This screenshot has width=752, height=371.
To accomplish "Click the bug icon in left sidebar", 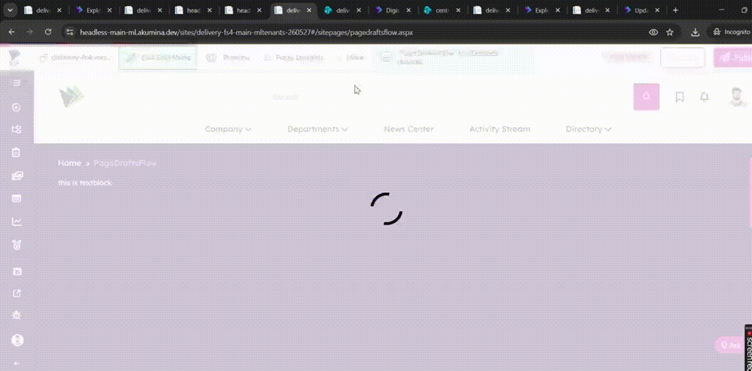I will pyautogui.click(x=16, y=315).
